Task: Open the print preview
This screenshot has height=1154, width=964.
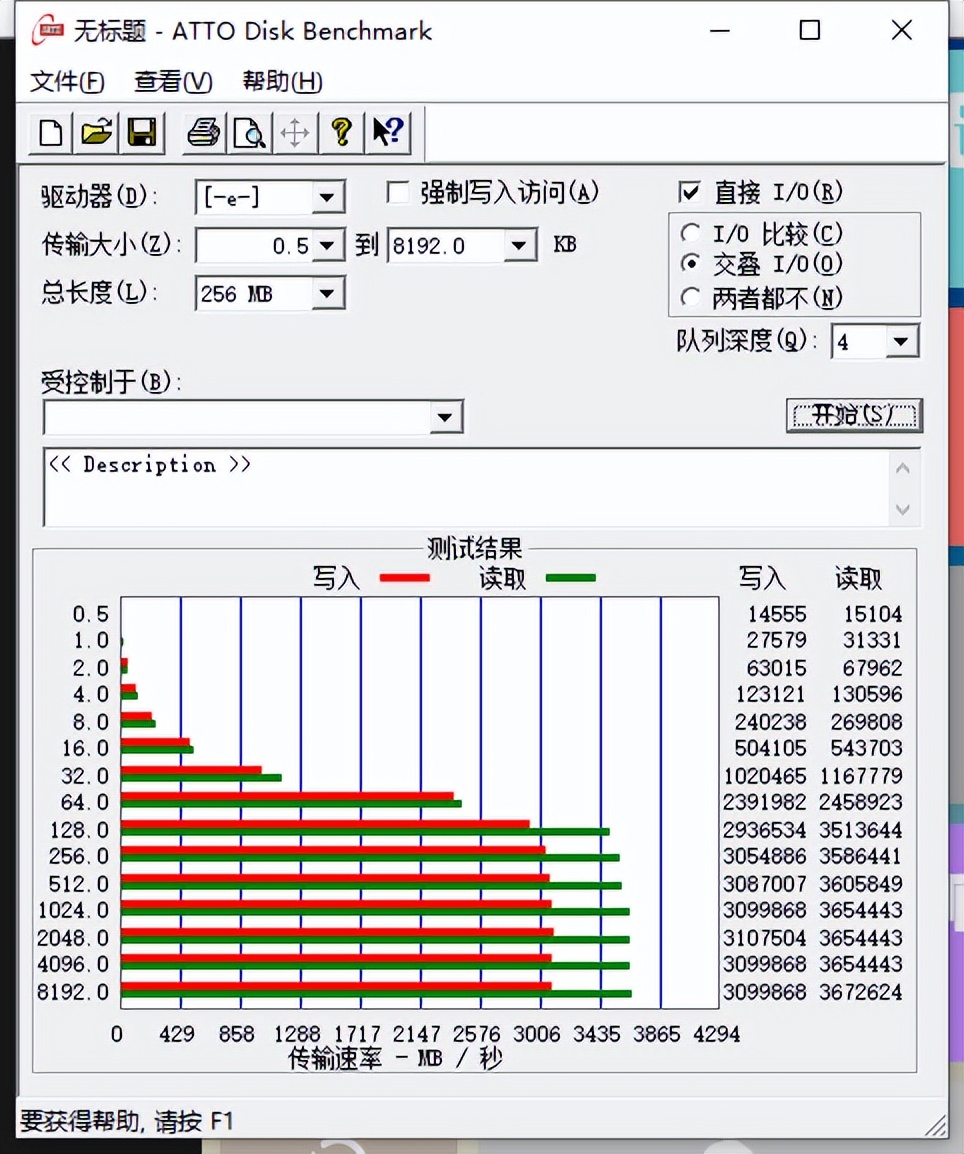Action: (249, 132)
